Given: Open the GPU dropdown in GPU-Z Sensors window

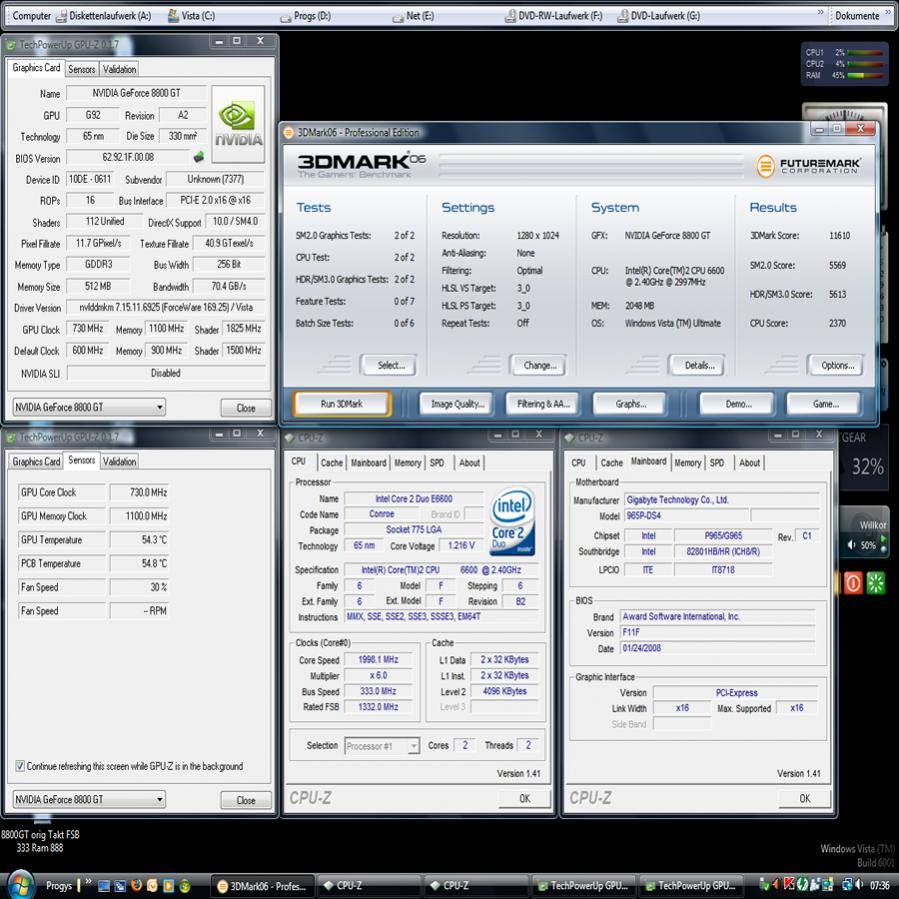Looking at the screenshot, I should [x=89, y=799].
